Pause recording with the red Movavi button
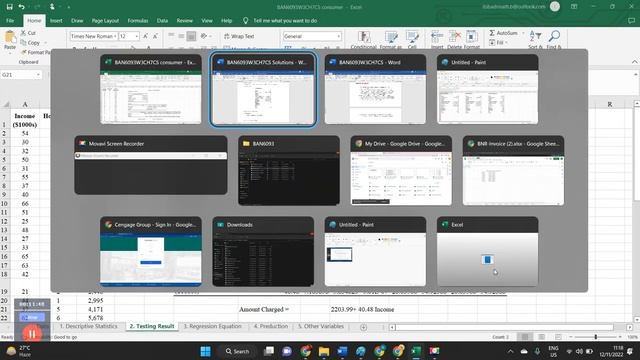640x360 pixels. [32, 333]
